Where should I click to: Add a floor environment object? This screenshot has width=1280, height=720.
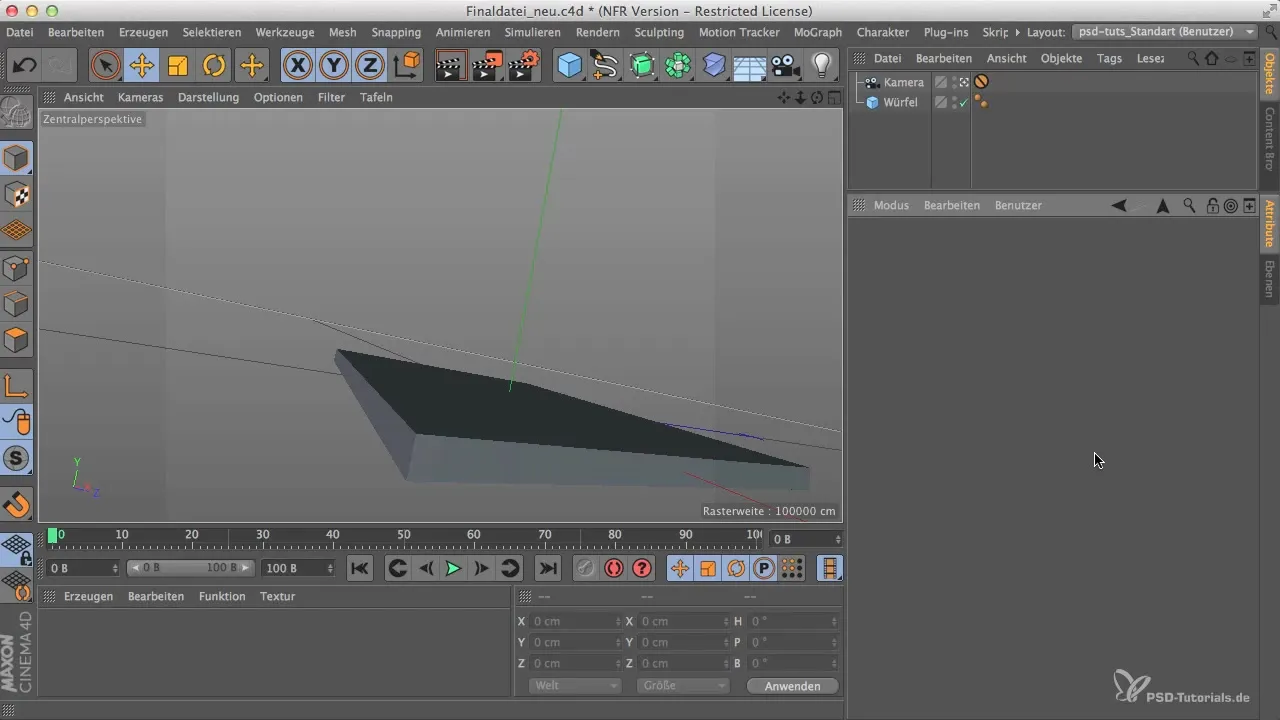tap(750, 66)
